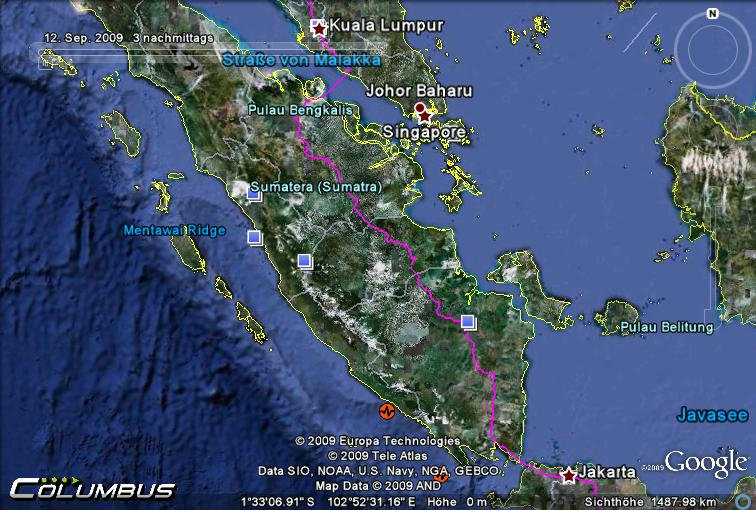Screen dimensions: 756x510
Task: Click the Singapore star placemark
Action: 426,116
